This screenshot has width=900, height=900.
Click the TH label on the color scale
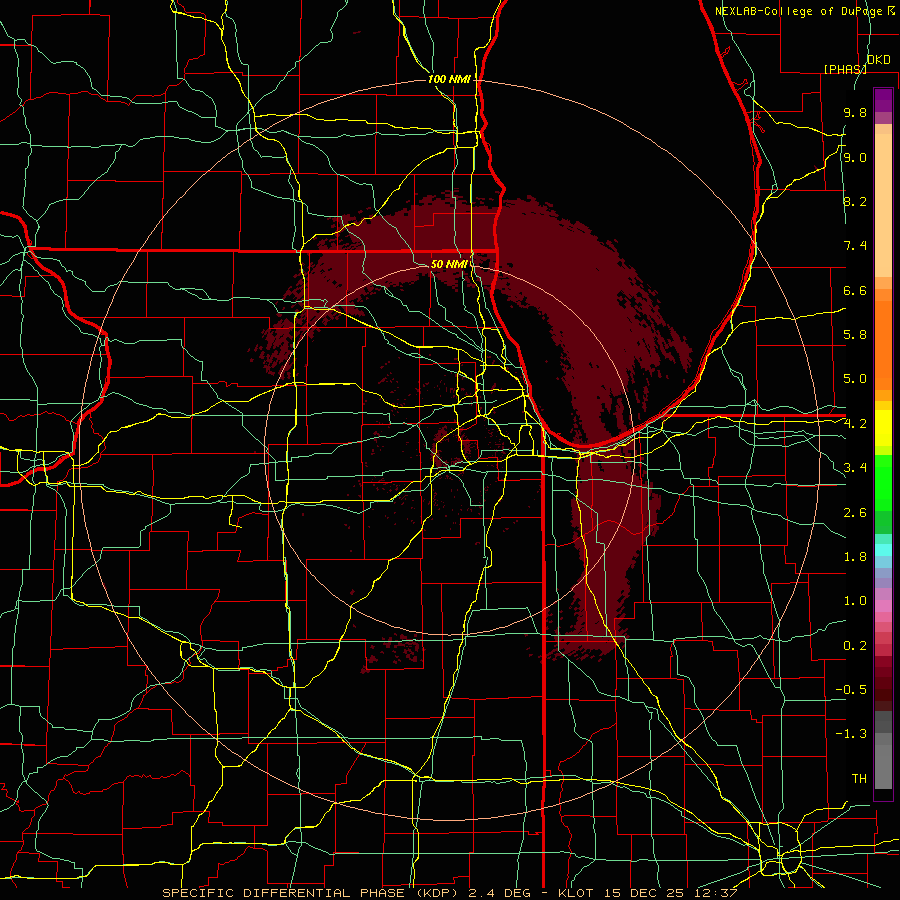[859, 779]
